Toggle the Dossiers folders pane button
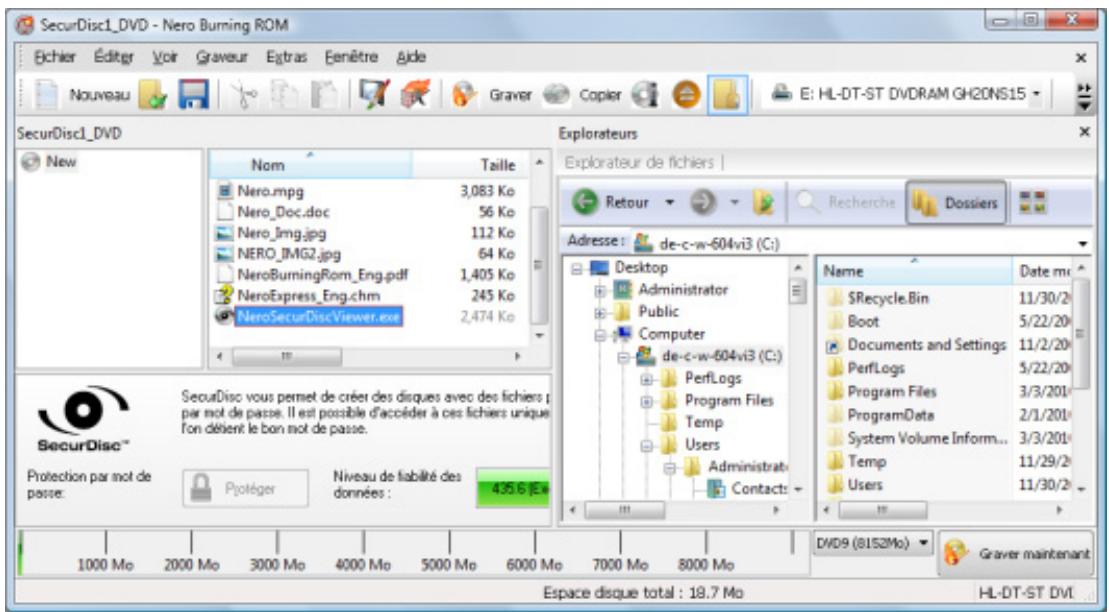Image resolution: width=1109 pixels, height=612 pixels. [x=956, y=203]
